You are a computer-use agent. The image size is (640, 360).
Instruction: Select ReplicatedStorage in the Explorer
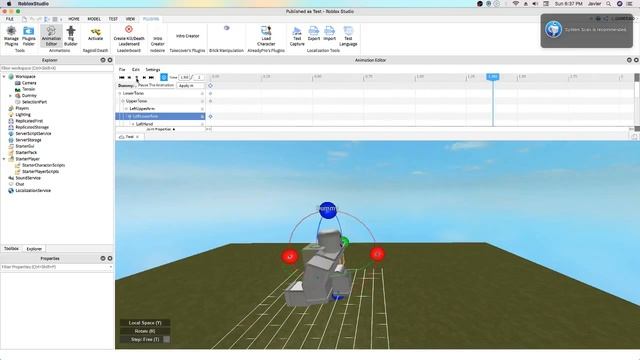point(32,127)
